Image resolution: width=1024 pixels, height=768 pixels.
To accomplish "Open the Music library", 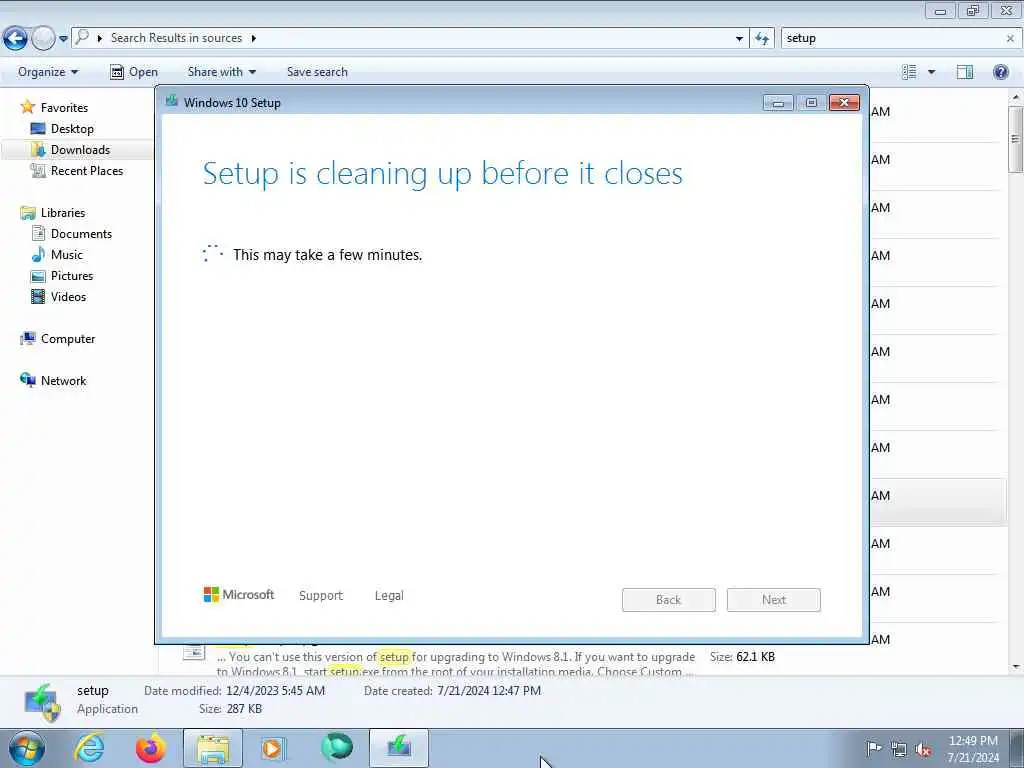I will tap(67, 255).
